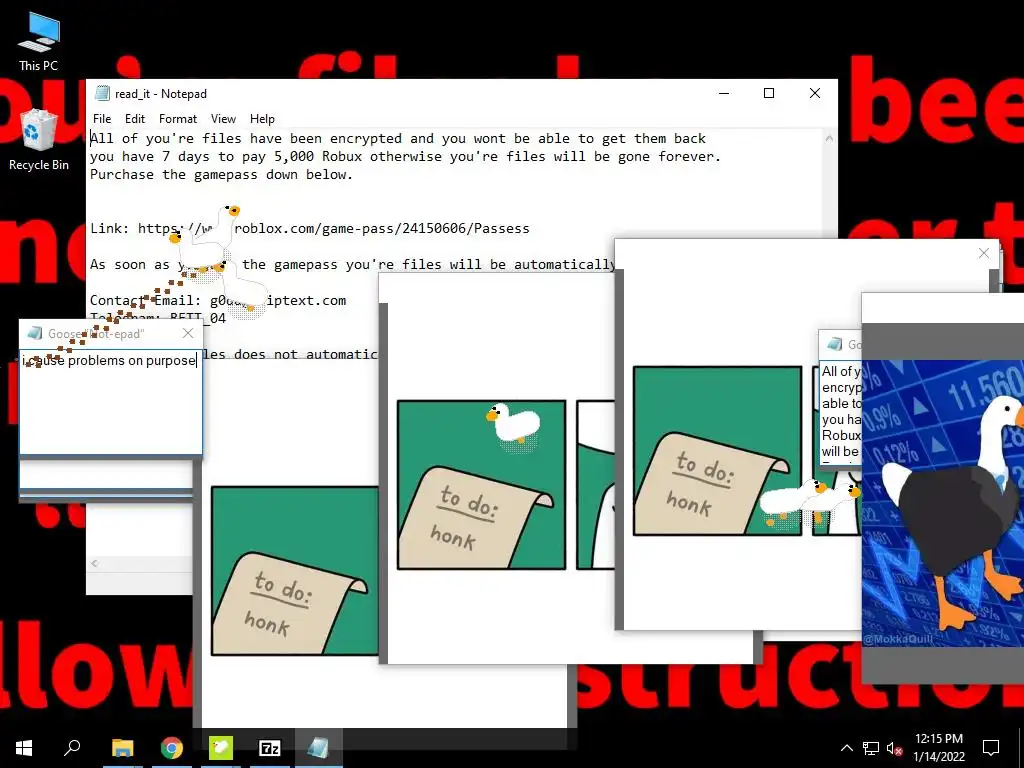The width and height of the screenshot is (1024, 768).
Task: Show hidden system tray icons
Action: [x=846, y=748]
